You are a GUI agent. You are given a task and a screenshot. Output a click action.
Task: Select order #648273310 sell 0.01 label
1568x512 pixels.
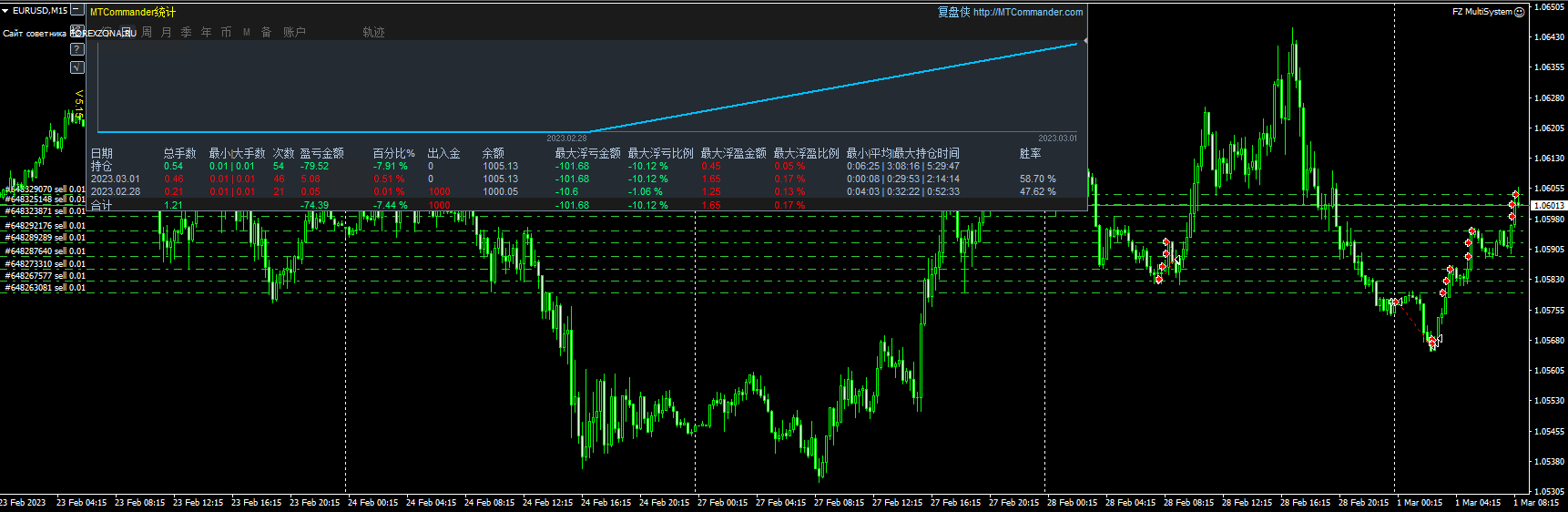(45, 263)
